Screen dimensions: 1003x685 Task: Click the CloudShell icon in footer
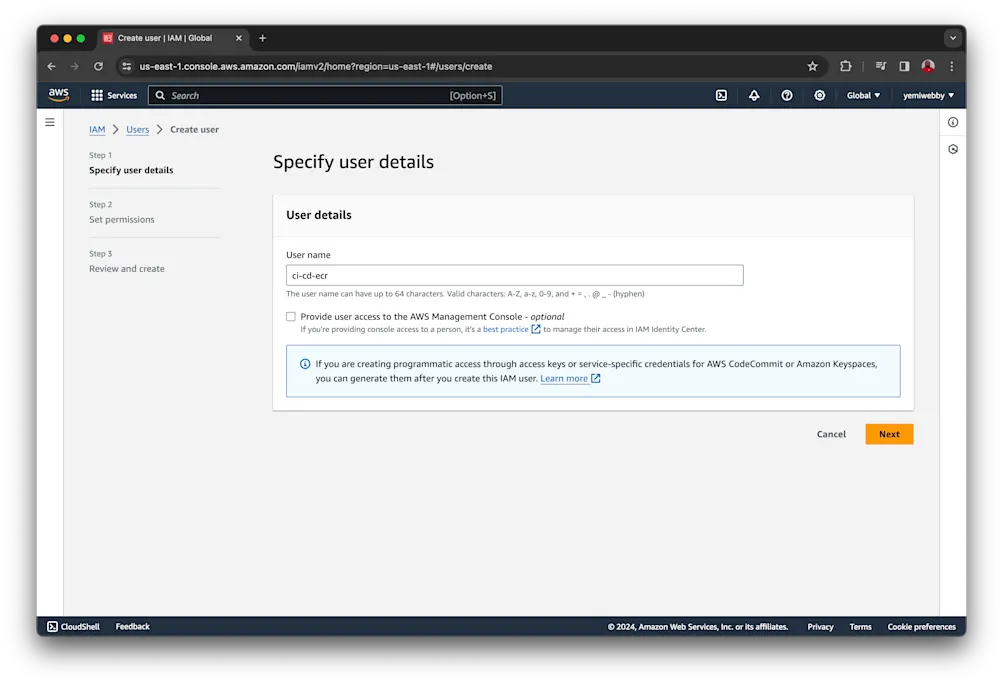click(52, 627)
